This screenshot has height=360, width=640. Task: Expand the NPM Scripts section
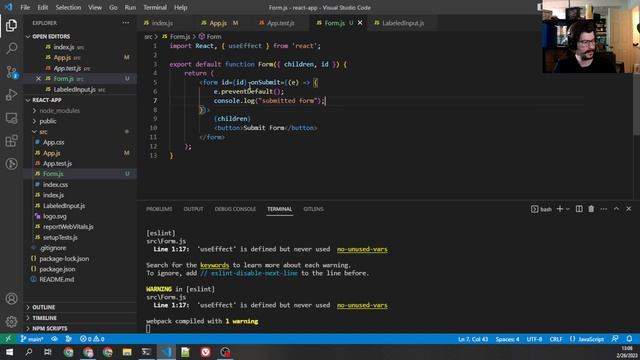(x=50, y=328)
